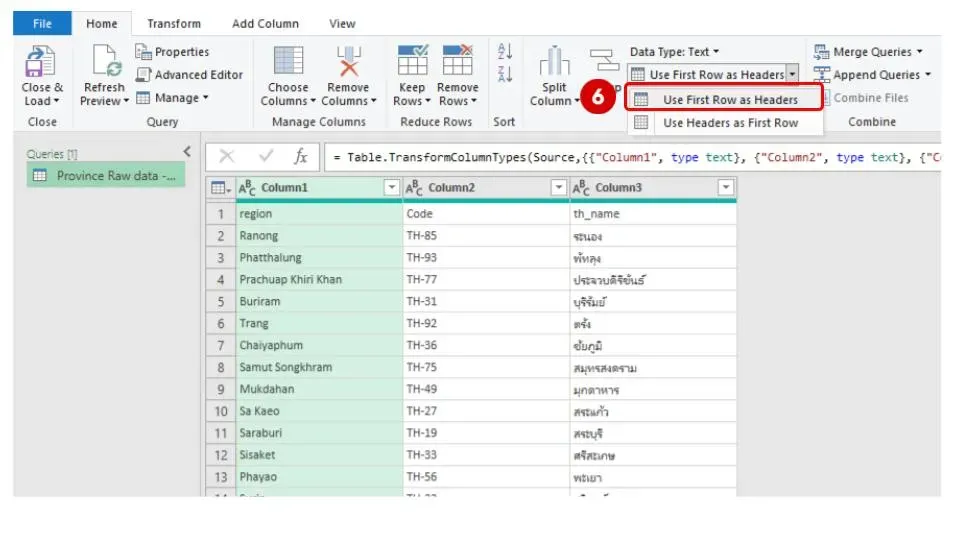Click the Column2 data type ABC icon
Image resolution: width=960 pixels, height=540 pixels.
click(414, 188)
